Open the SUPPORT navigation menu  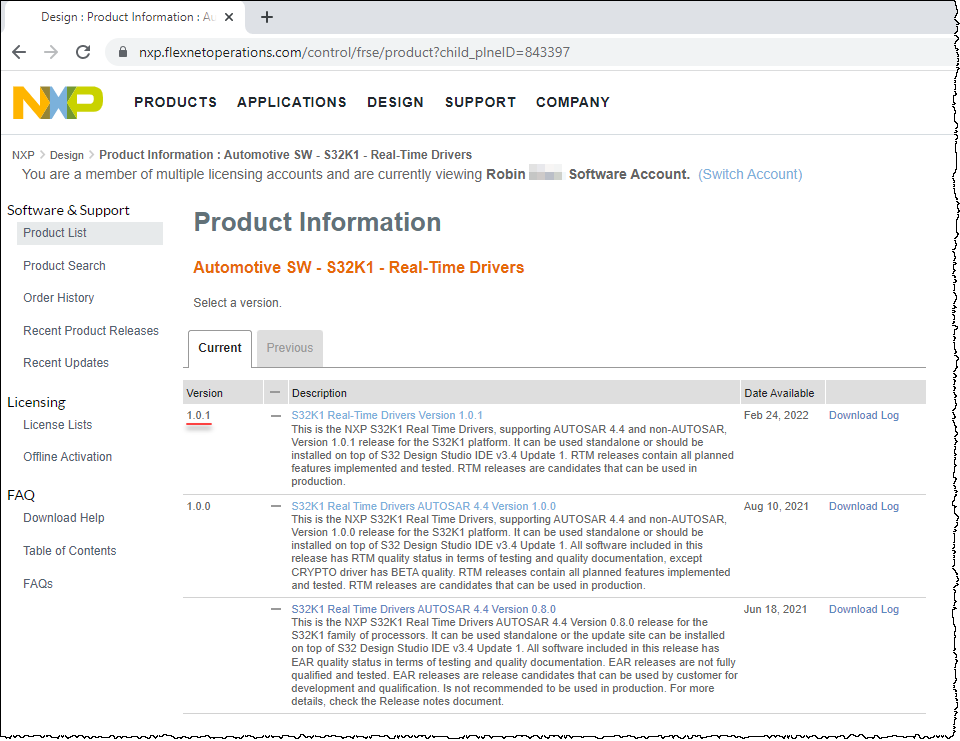point(480,102)
